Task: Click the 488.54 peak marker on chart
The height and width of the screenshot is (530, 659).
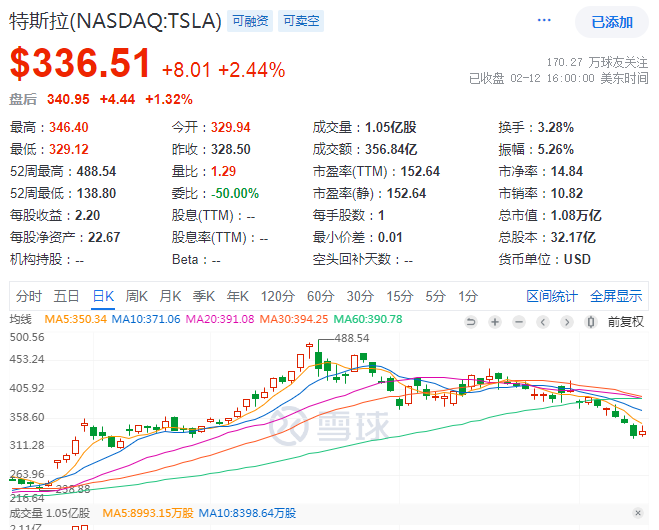Action: click(352, 338)
